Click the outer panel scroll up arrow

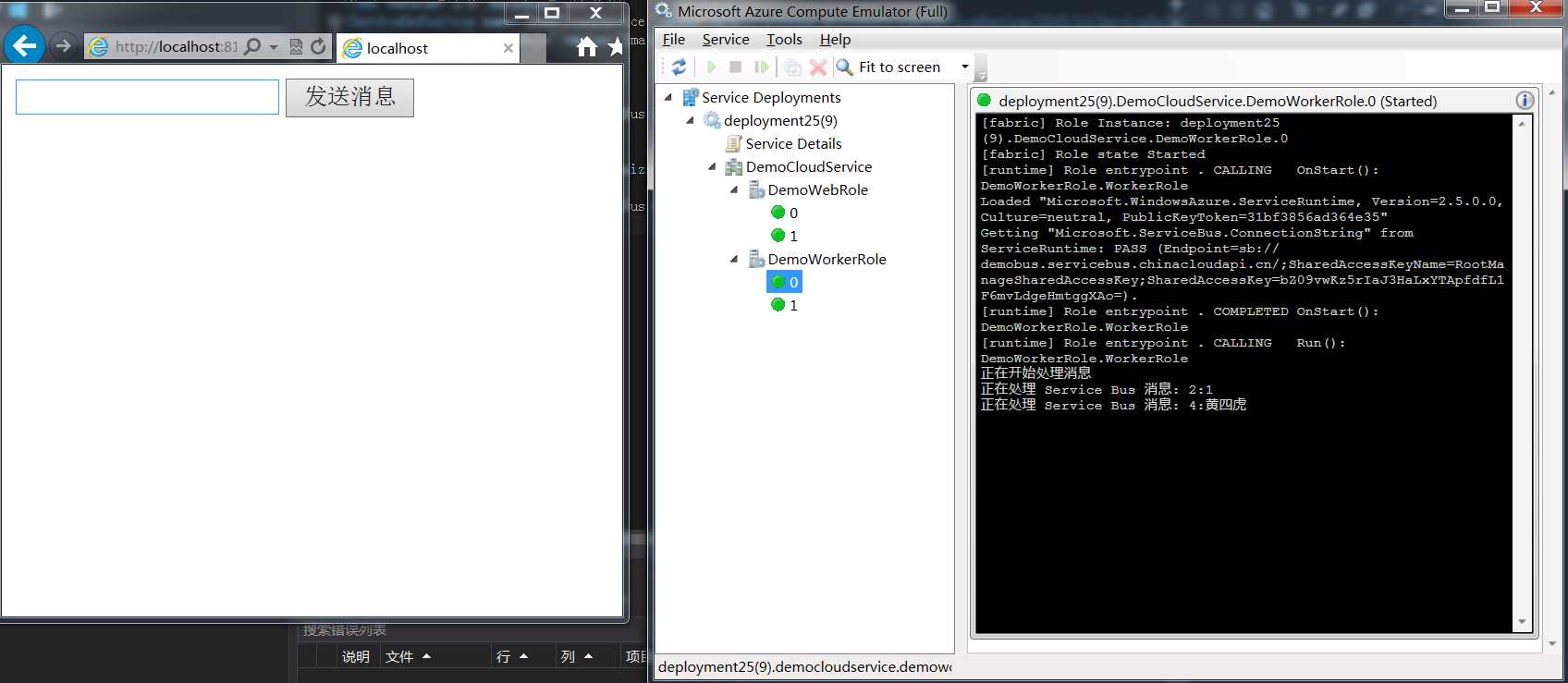click(1551, 92)
